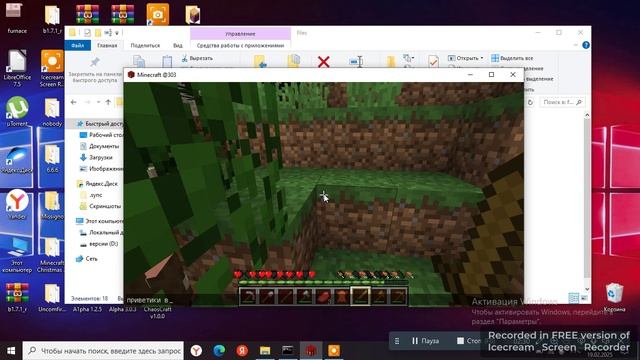Click the File Explorer taskbar icon
640x360 pixels.
coord(265,351)
